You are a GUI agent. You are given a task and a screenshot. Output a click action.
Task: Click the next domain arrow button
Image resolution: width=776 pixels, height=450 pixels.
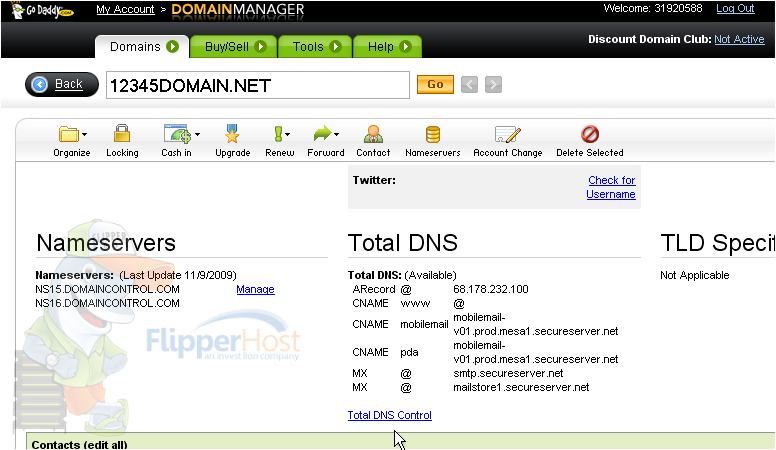[493, 85]
